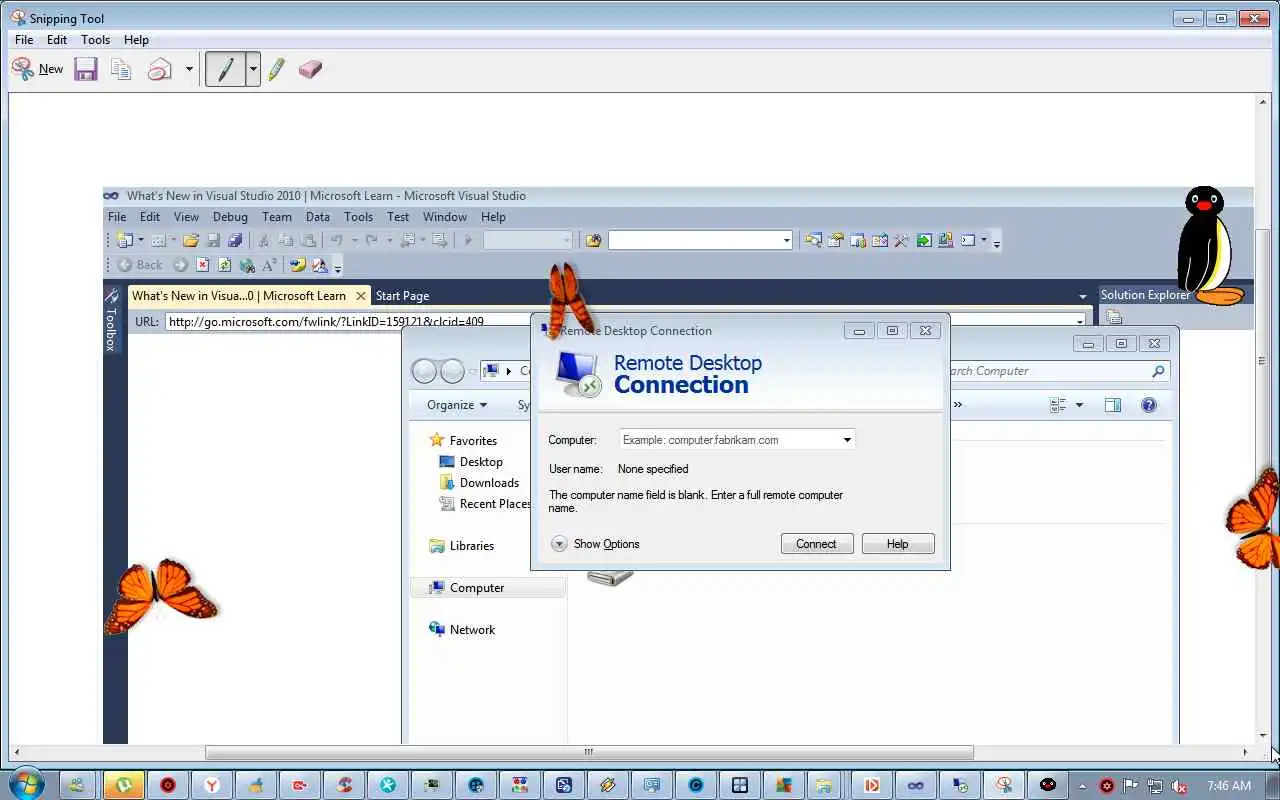The image size is (1280, 800).
Task: Select Computer in Explorer navigation pane
Action: tap(488, 588)
